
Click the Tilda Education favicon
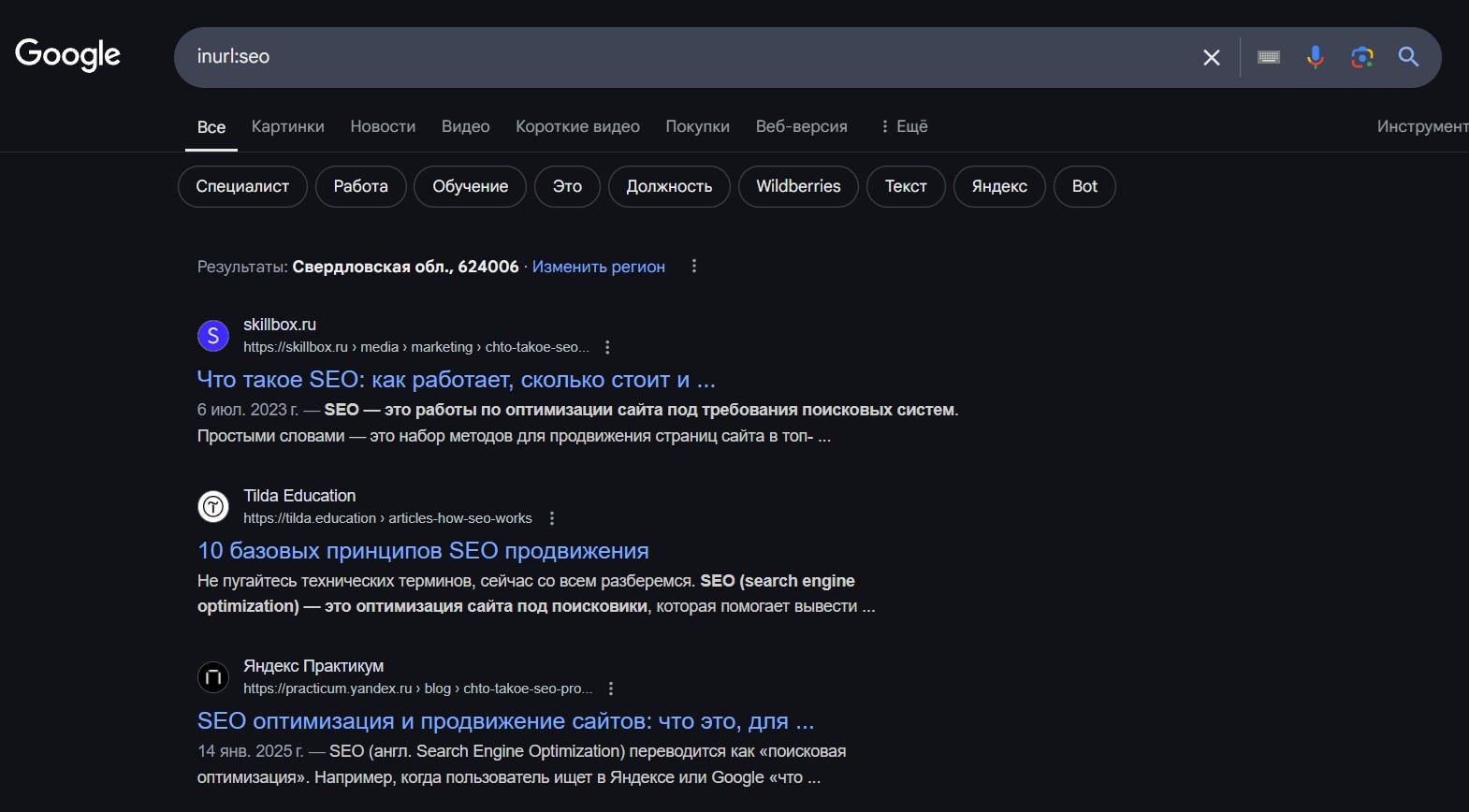(x=213, y=507)
